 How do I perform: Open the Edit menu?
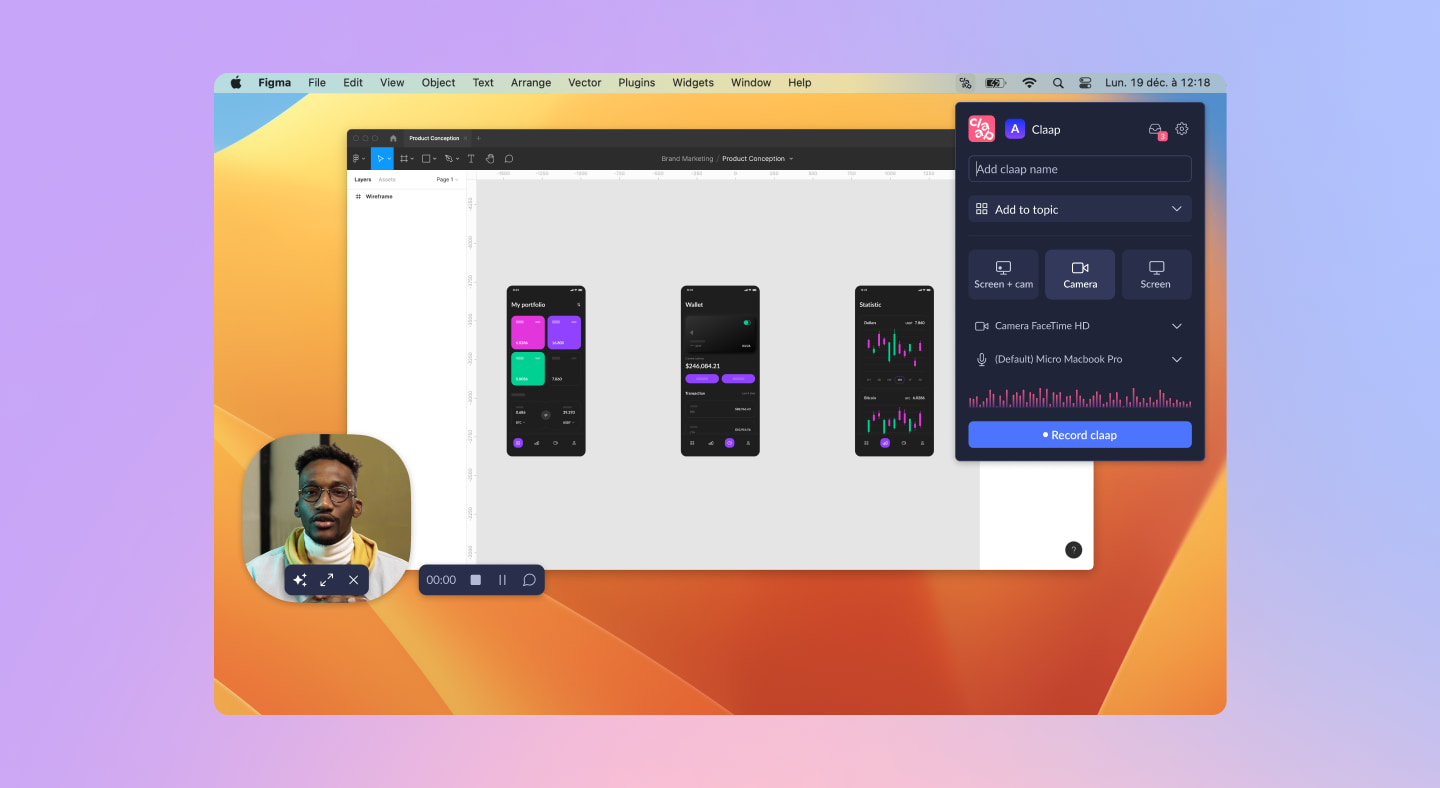click(353, 83)
